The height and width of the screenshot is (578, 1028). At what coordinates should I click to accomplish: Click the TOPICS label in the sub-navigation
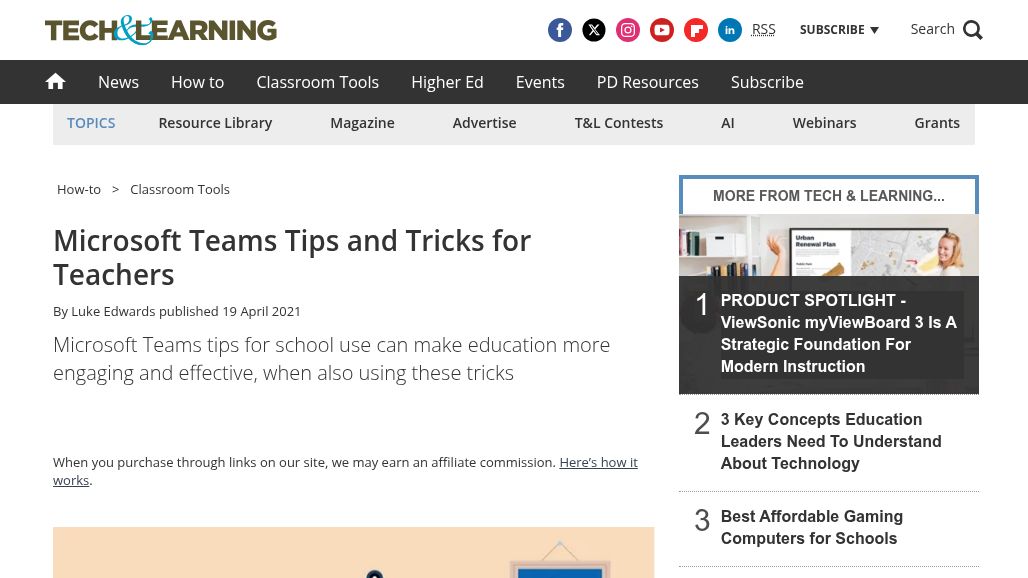coord(91,123)
